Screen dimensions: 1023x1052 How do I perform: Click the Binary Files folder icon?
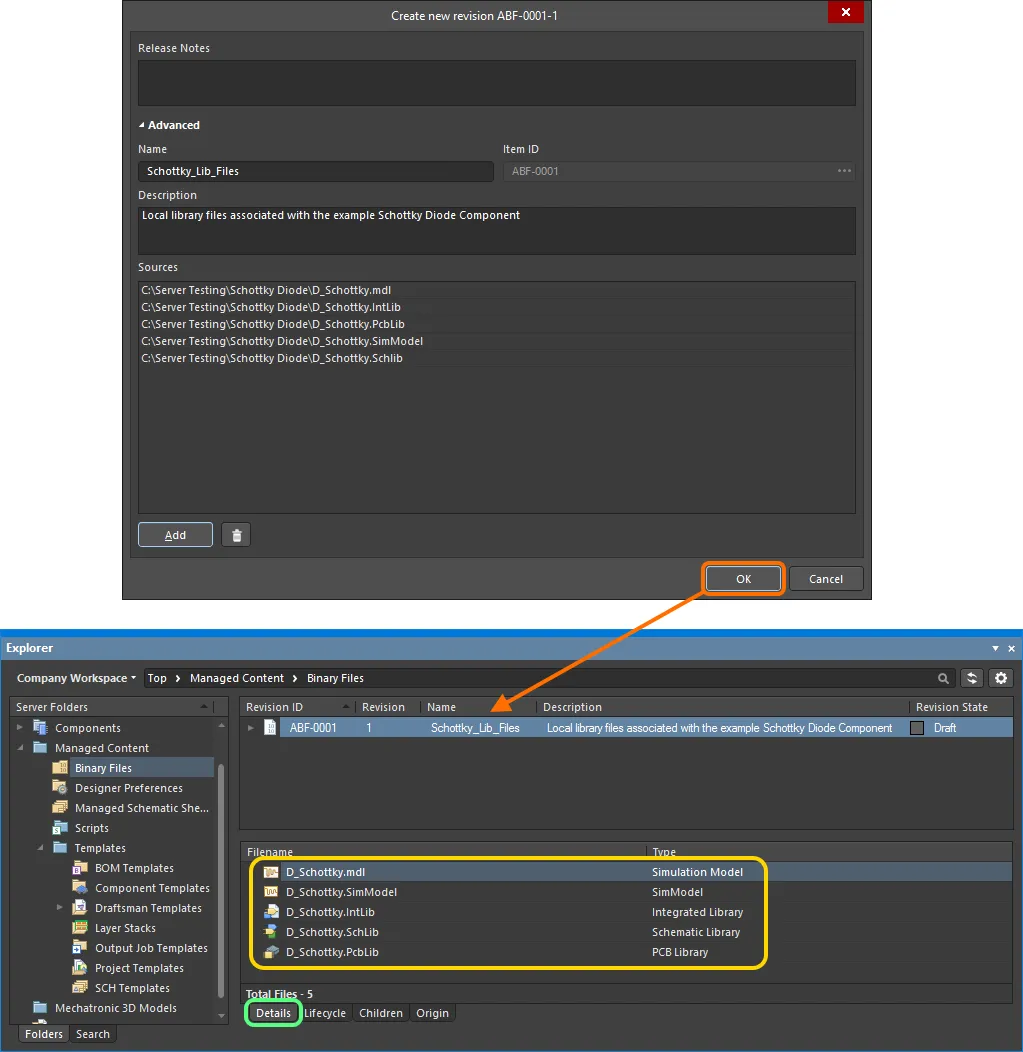(x=60, y=768)
